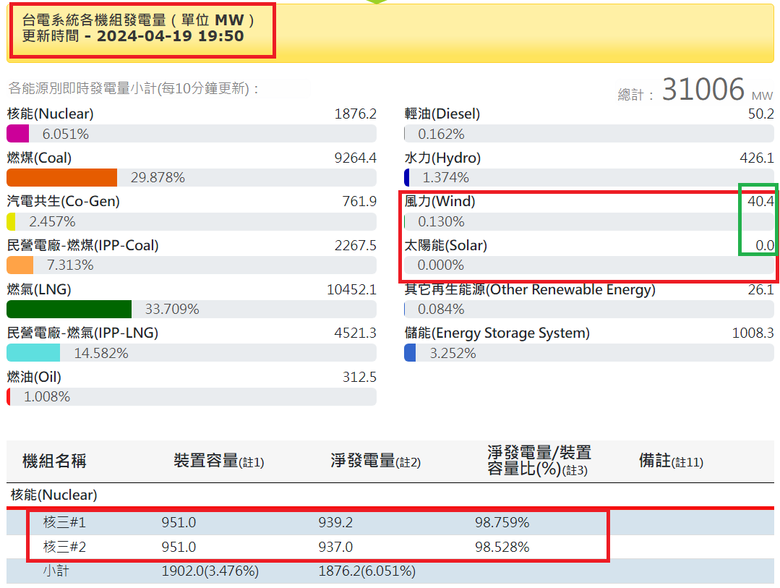Click the update time 2024-04-19 19:50

click(x=170, y=36)
